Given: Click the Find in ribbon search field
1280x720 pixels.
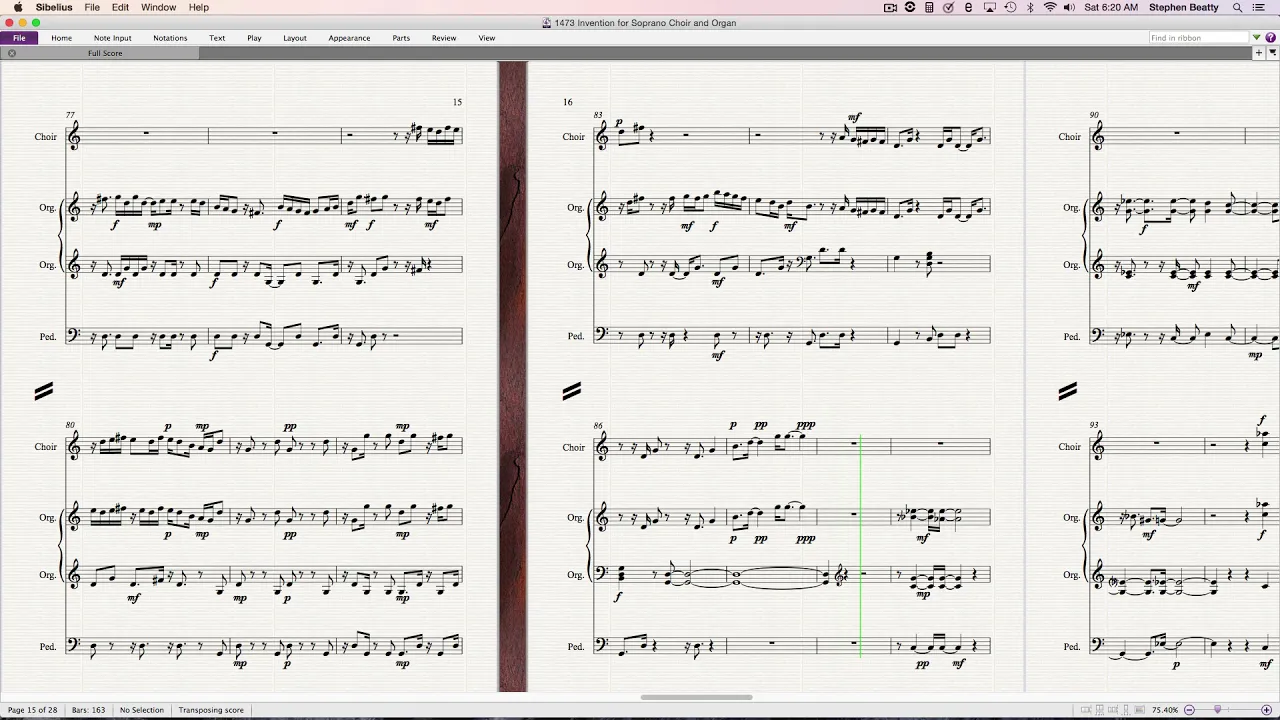Looking at the screenshot, I should point(1198,38).
